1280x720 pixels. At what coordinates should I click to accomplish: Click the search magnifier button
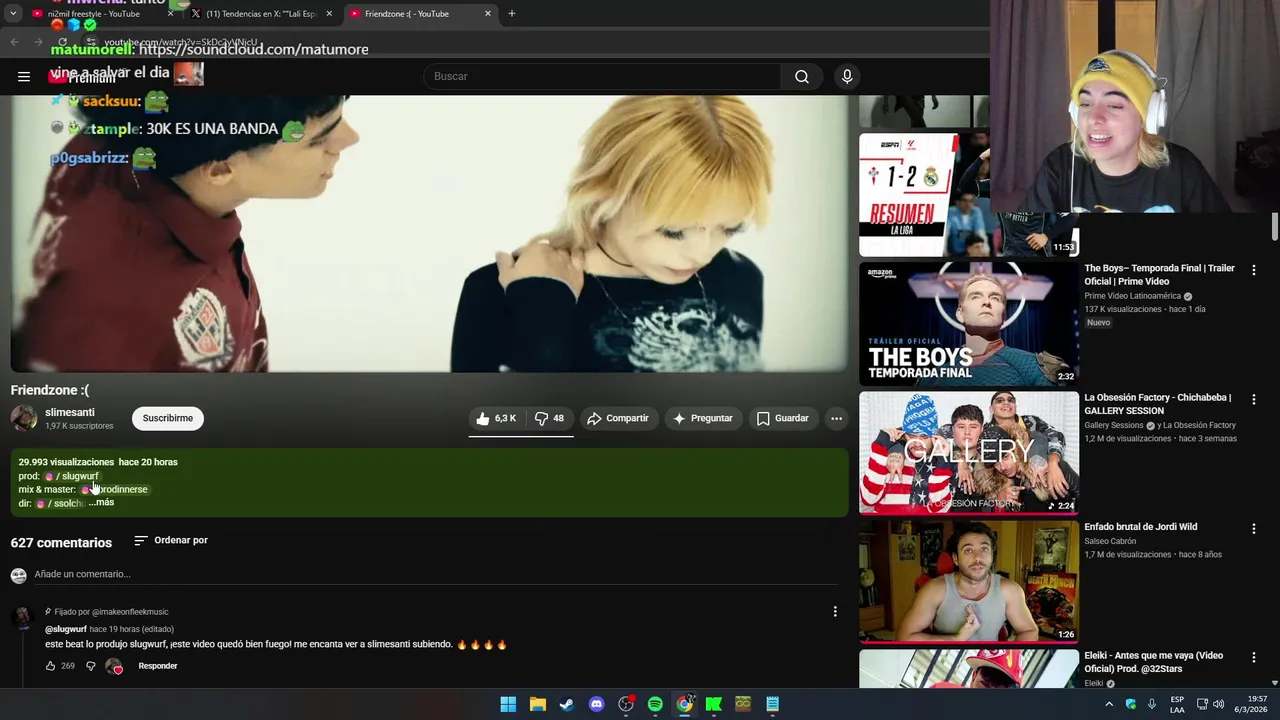tap(802, 76)
